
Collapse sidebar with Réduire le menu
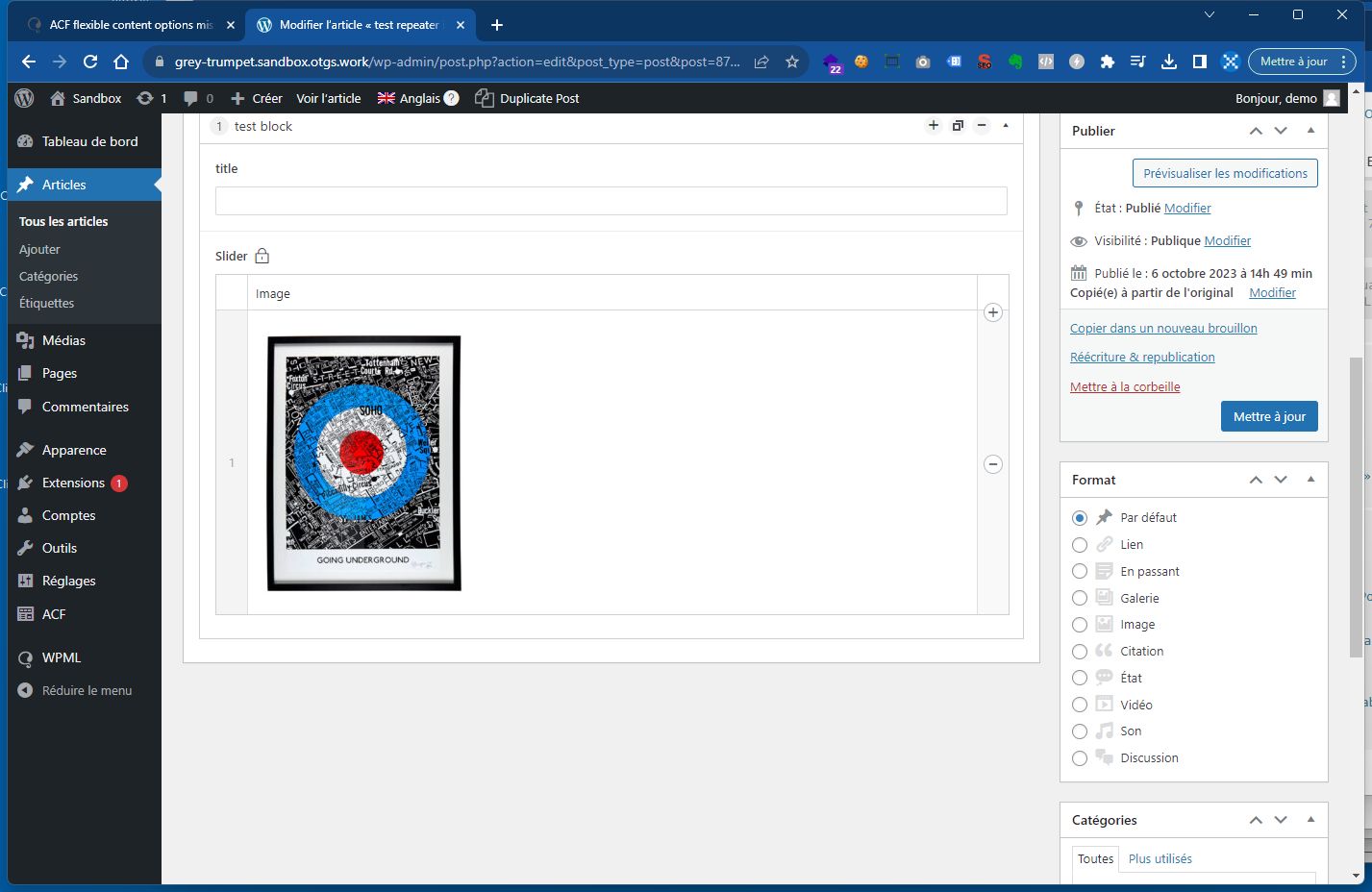click(x=85, y=690)
